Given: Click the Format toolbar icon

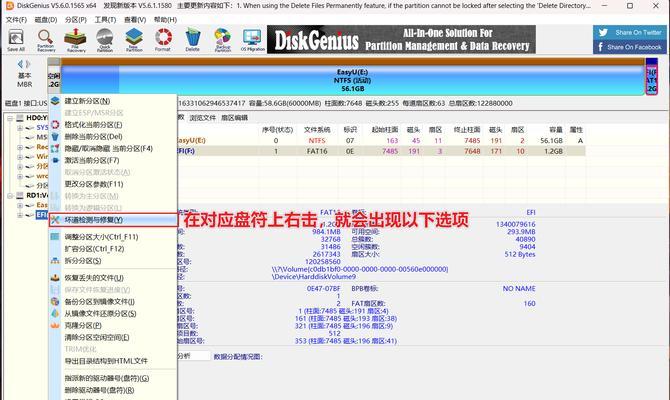Looking at the screenshot, I should (163, 40).
